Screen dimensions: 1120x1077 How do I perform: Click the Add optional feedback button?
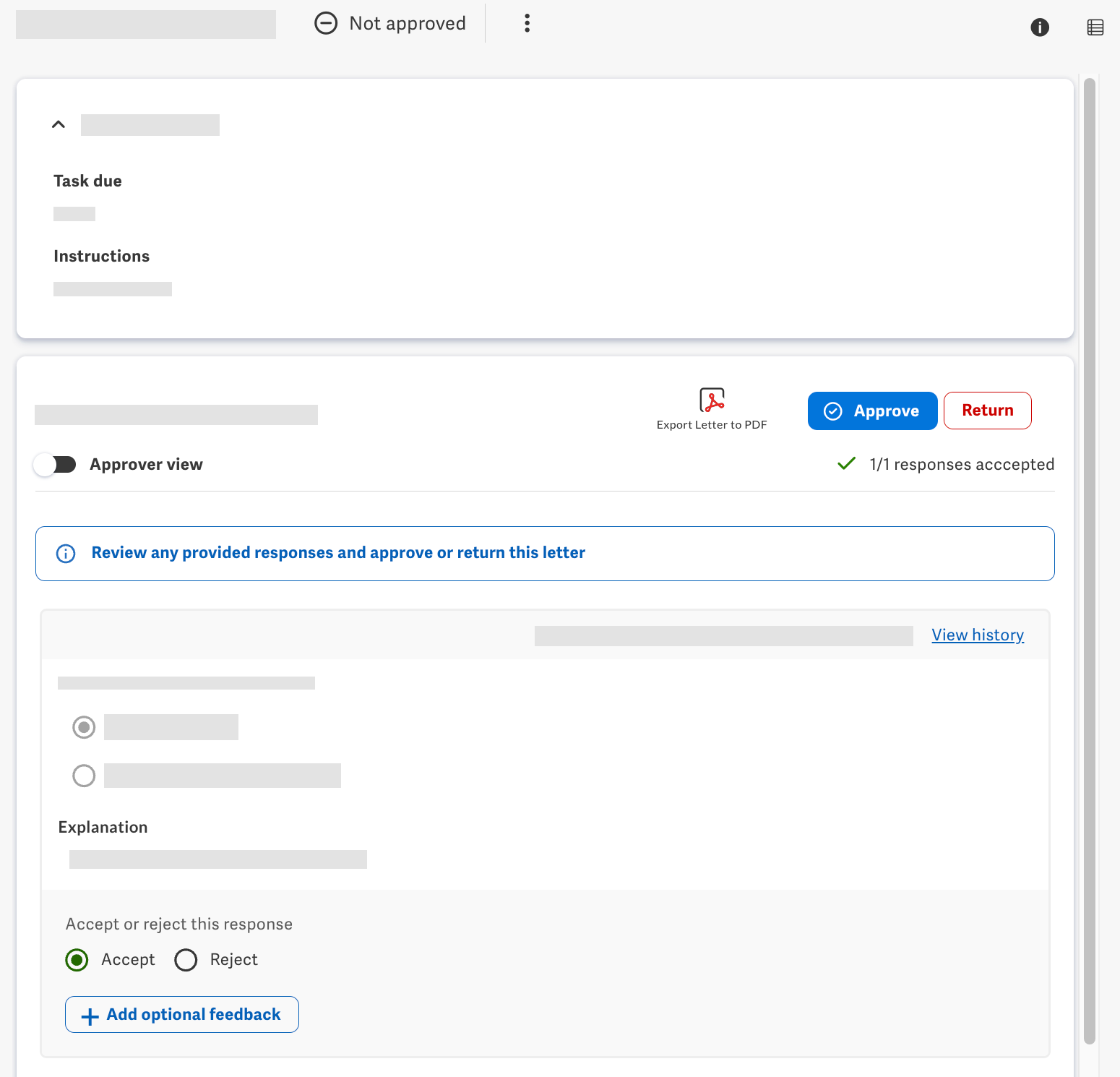[181, 1014]
